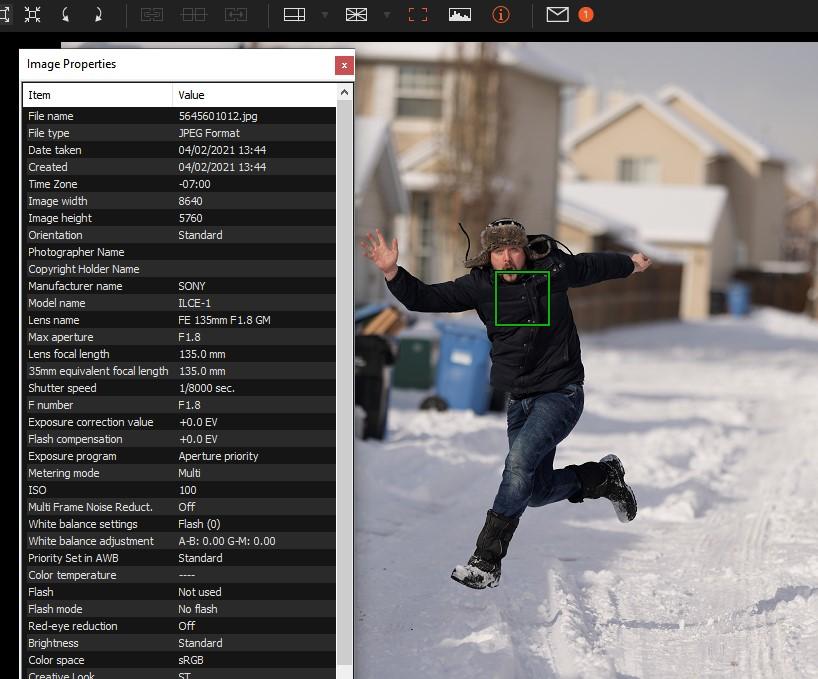Screen dimensions: 818x679
Task: Open the grid line dropdown arrow
Action: pyautogui.click(x=387, y=15)
